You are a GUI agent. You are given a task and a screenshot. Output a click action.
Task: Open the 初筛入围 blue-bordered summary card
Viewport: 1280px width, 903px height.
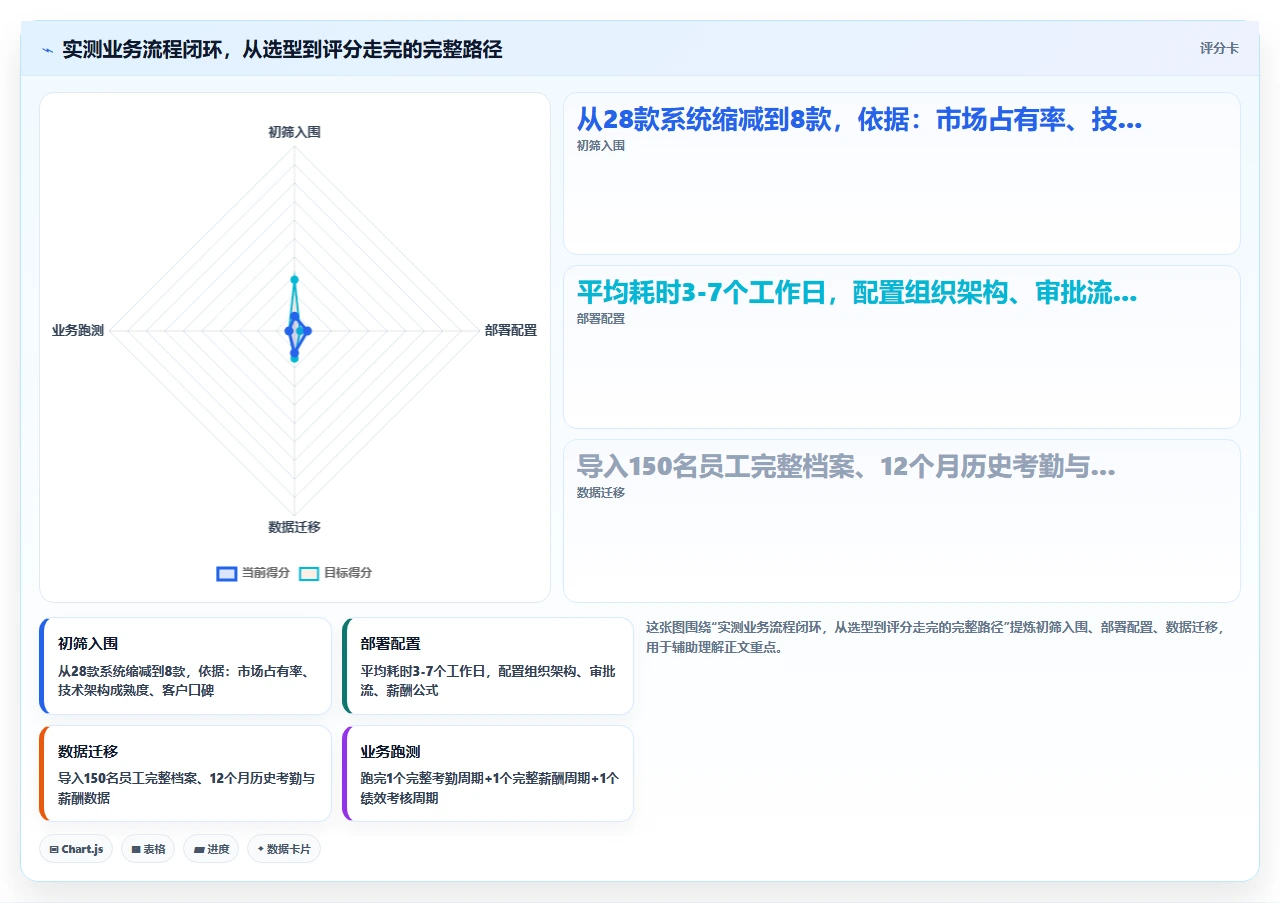[185, 666]
